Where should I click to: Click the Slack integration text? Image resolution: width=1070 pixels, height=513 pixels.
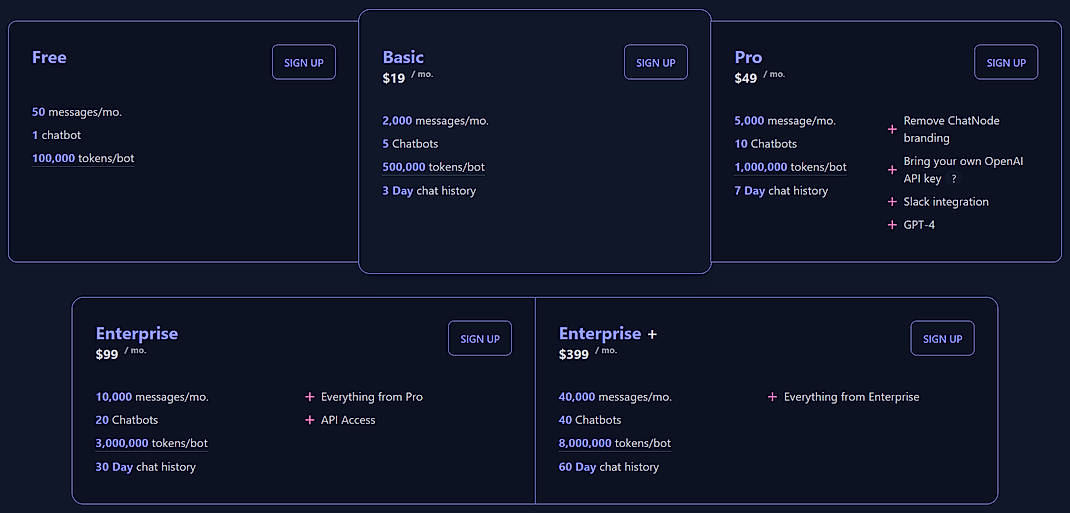(x=946, y=202)
